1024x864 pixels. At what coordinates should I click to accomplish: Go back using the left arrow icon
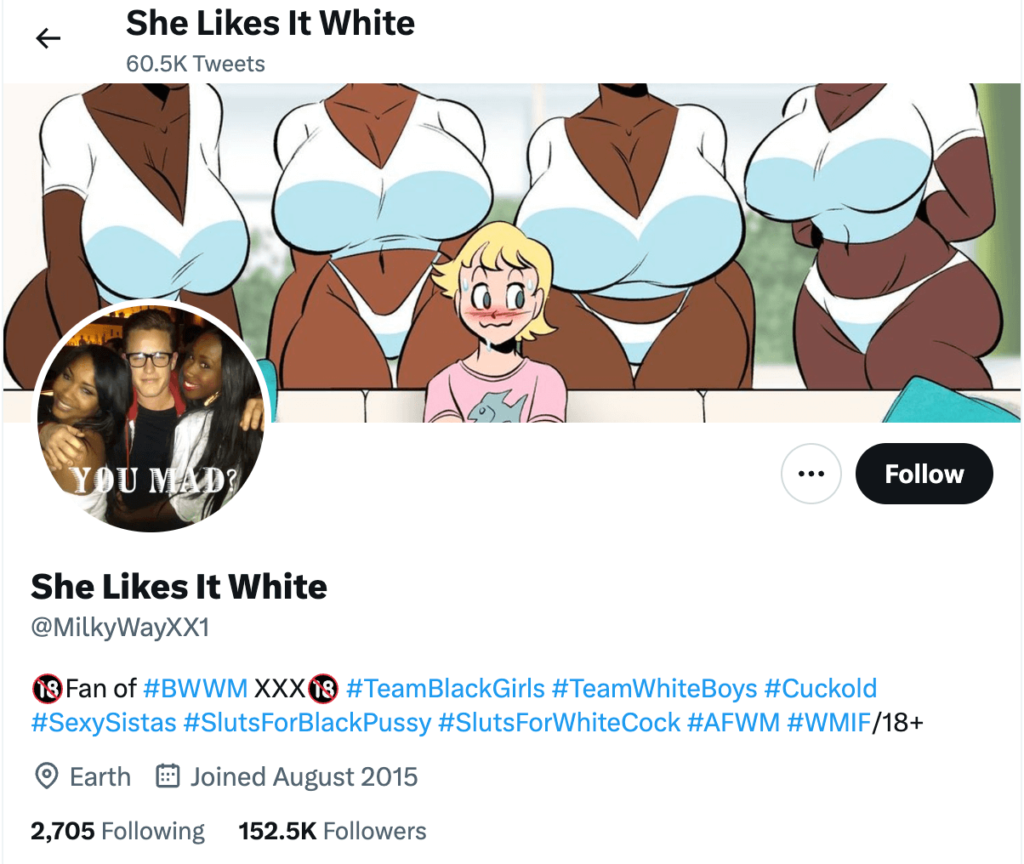(x=48, y=39)
